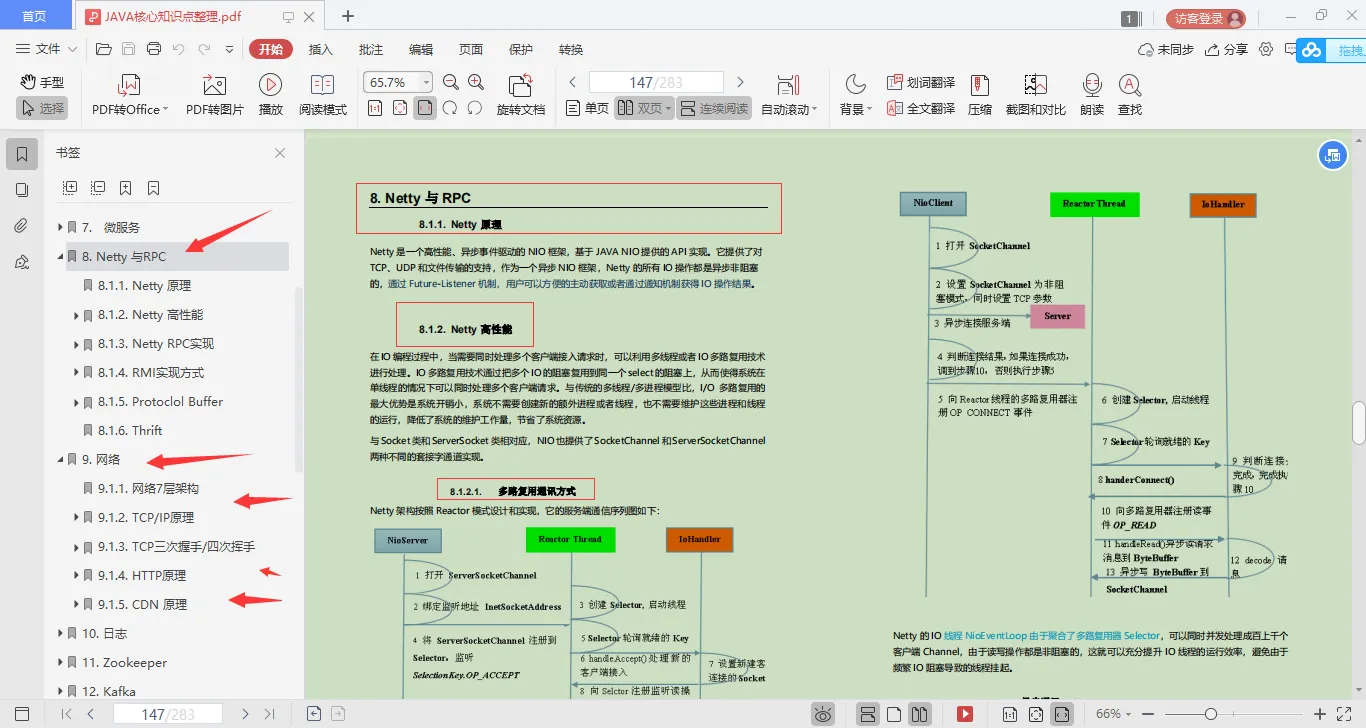
Task: Switch to the 页面 tab
Action: click(471, 49)
